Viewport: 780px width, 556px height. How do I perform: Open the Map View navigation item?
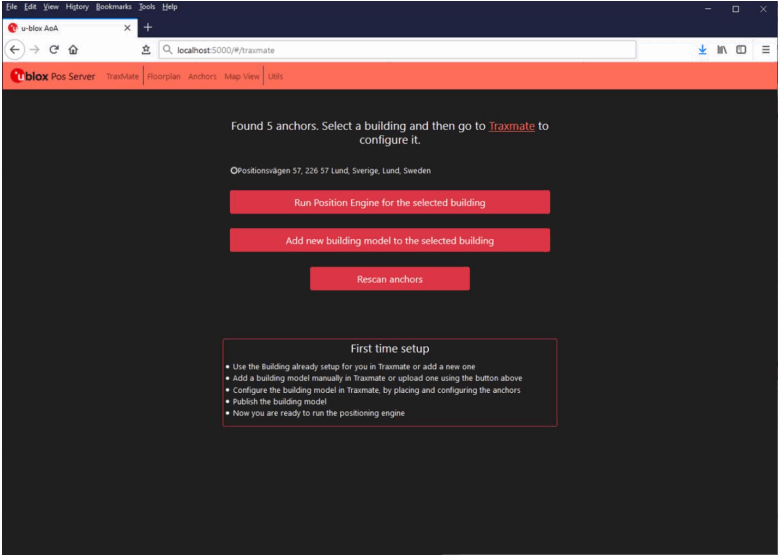242,76
